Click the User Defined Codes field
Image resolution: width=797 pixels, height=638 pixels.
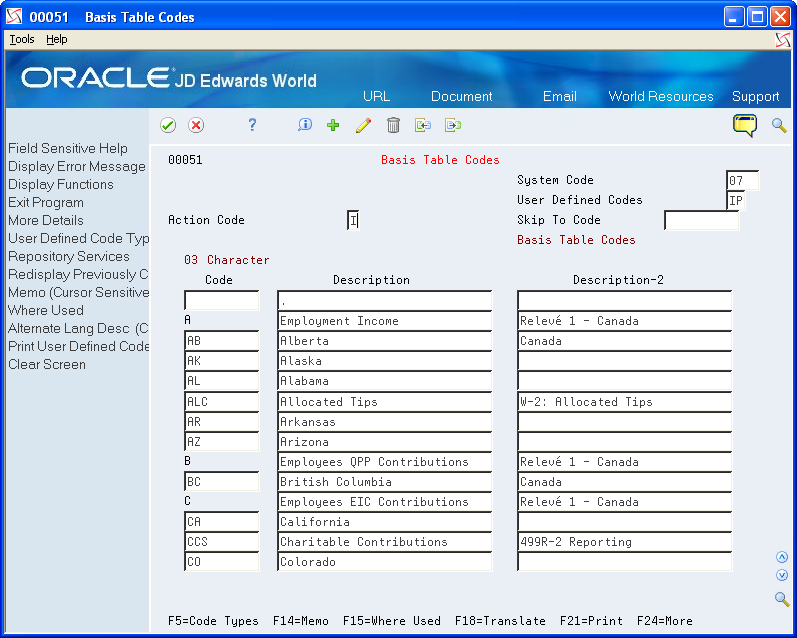(x=735, y=200)
